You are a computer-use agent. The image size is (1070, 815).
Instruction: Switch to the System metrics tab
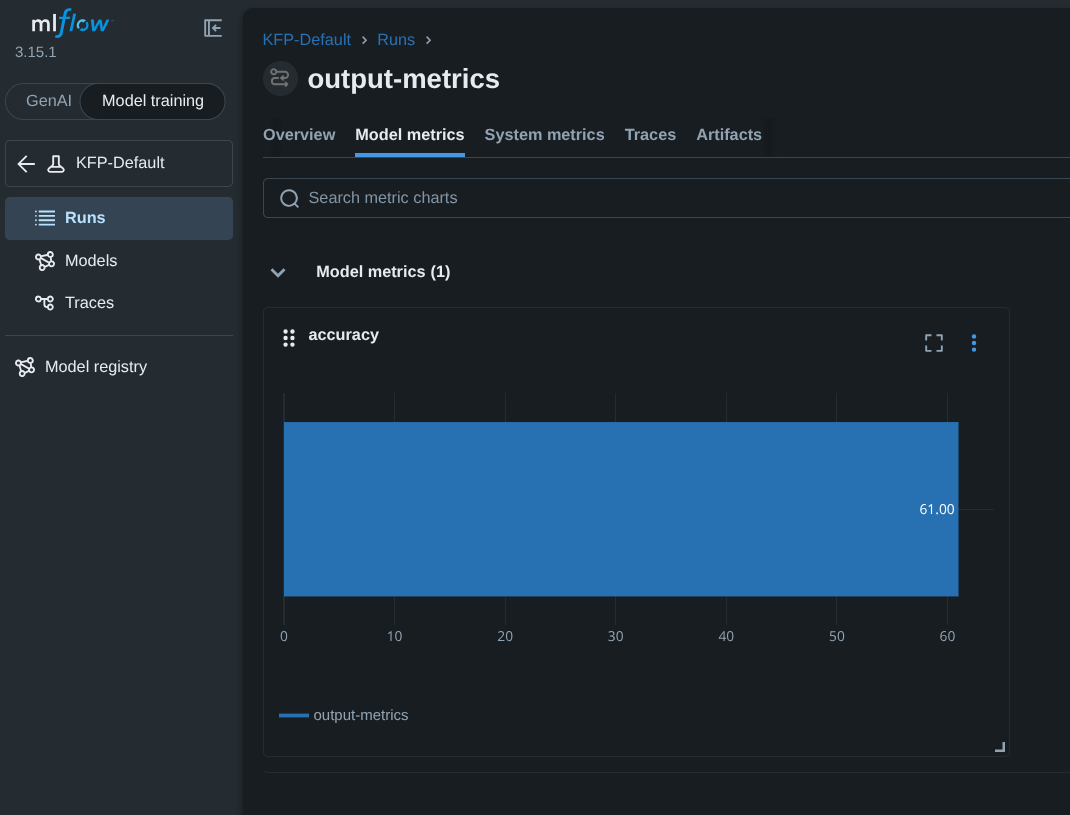coord(545,135)
